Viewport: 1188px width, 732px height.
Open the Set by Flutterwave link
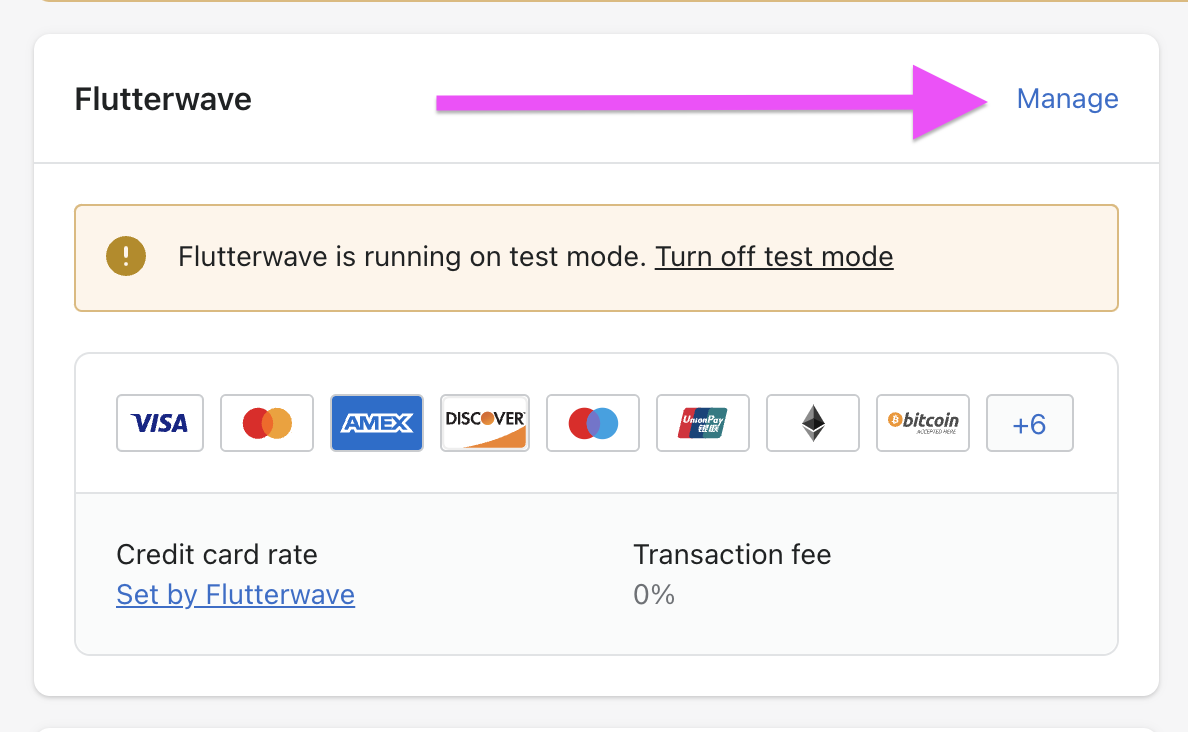tap(236, 595)
